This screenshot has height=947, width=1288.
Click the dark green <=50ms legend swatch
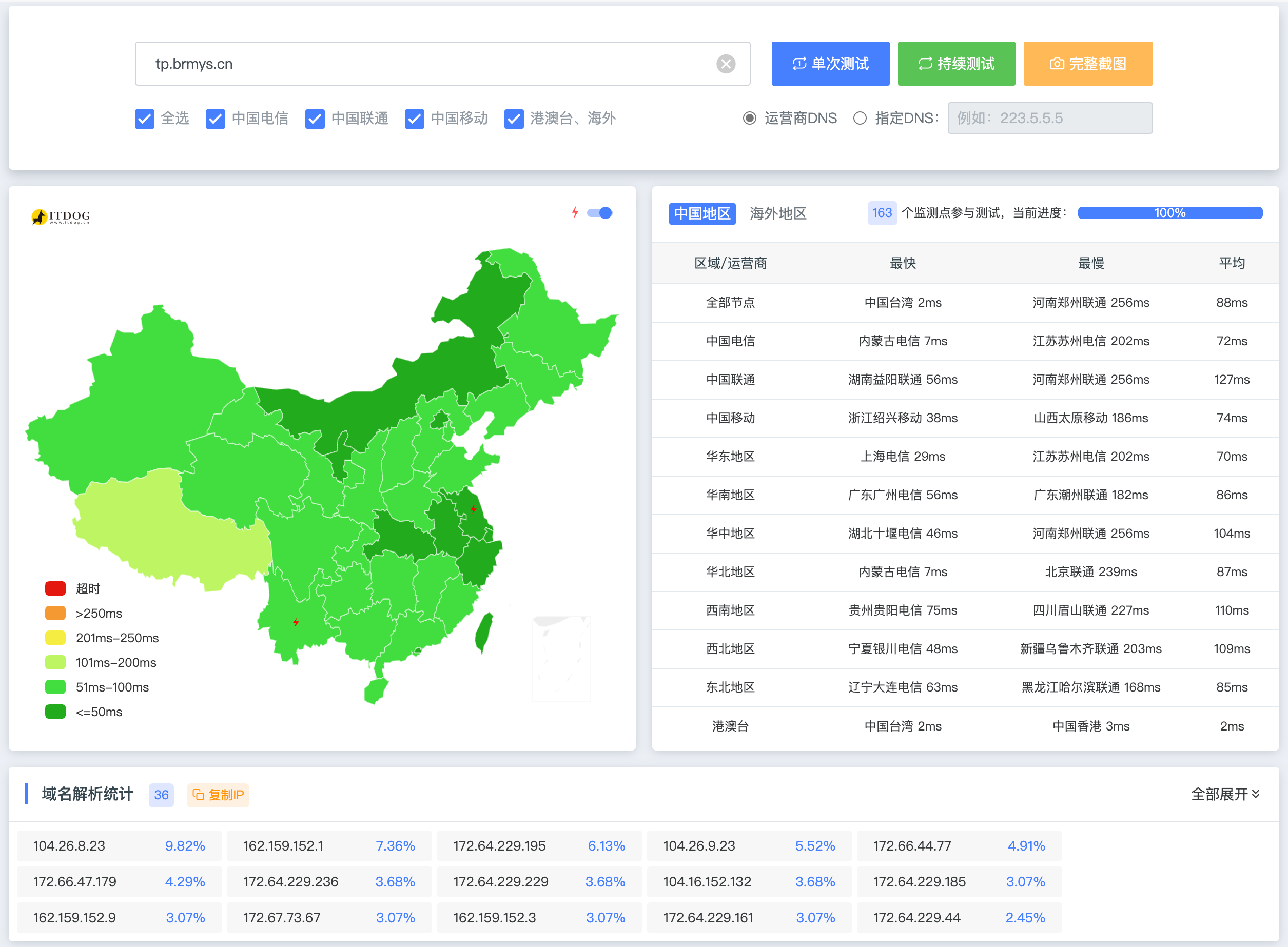[55, 712]
